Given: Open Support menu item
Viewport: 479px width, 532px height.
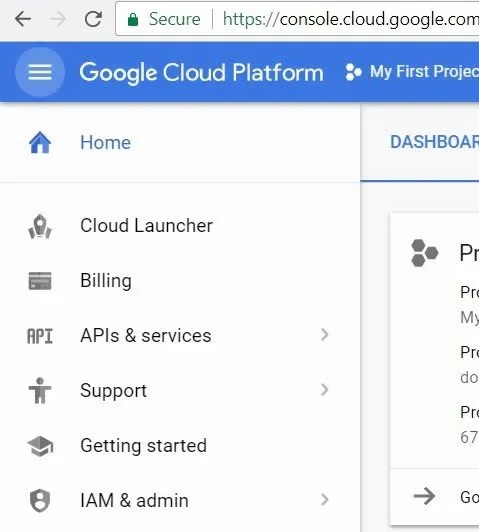Looking at the screenshot, I should pyautogui.click(x=180, y=391).
